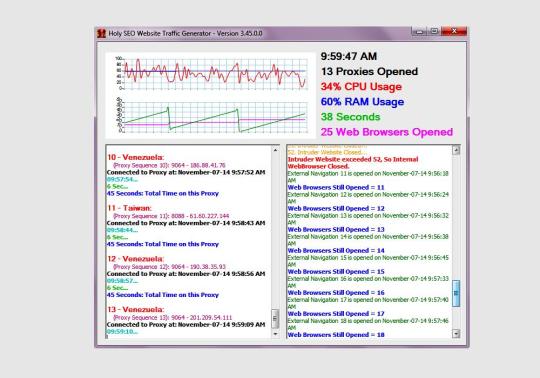Select the '10 - Venezuela' proxy heading
The width and height of the screenshot is (540, 378).
135,157
